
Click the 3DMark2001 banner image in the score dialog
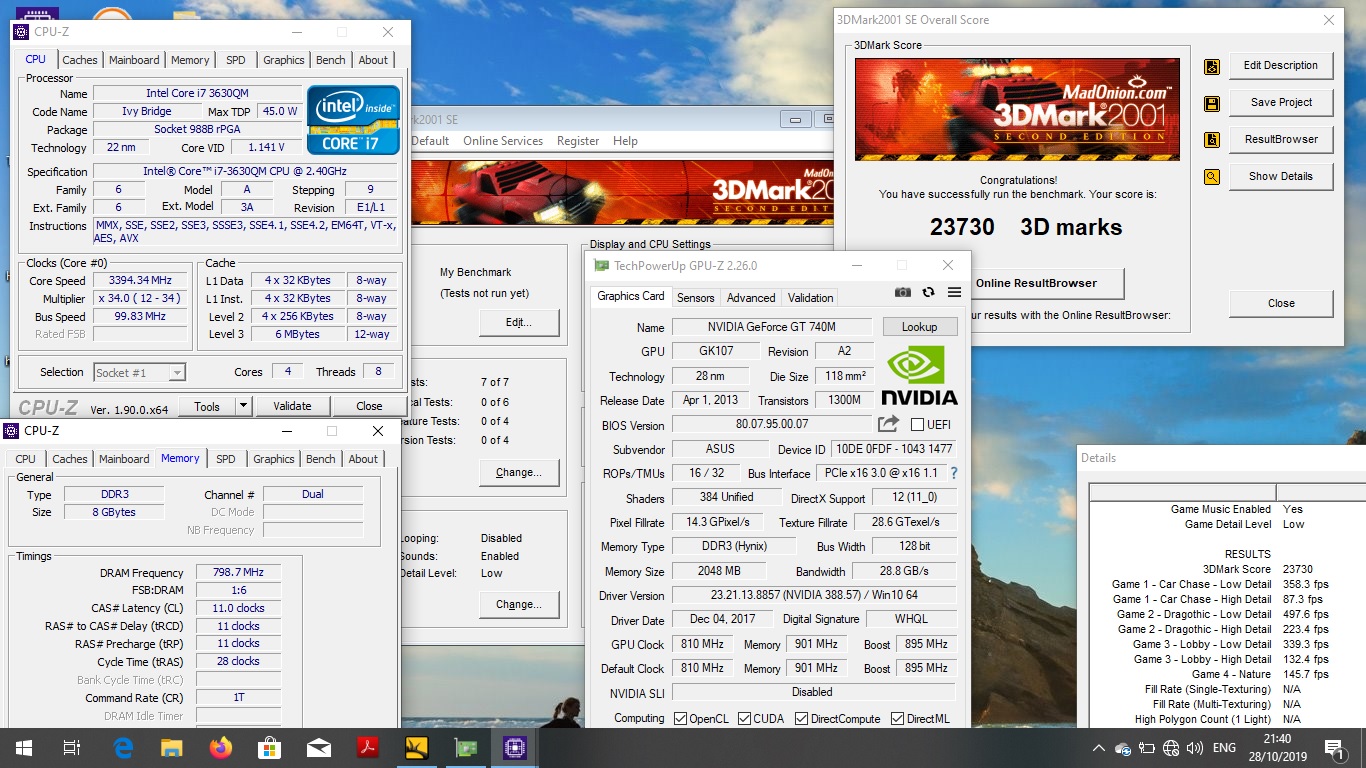1017,109
